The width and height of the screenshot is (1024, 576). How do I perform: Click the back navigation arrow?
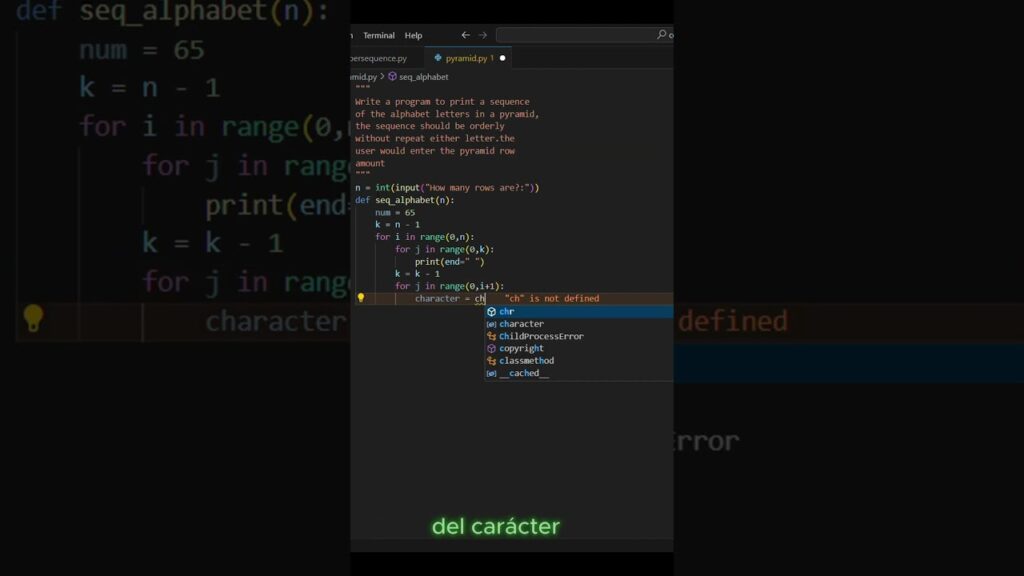coord(465,35)
